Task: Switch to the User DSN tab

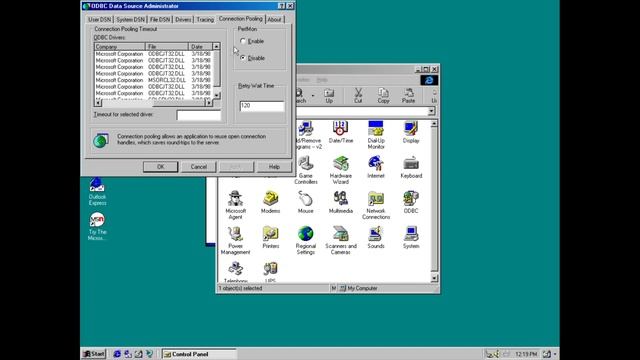Action: pyautogui.click(x=100, y=20)
